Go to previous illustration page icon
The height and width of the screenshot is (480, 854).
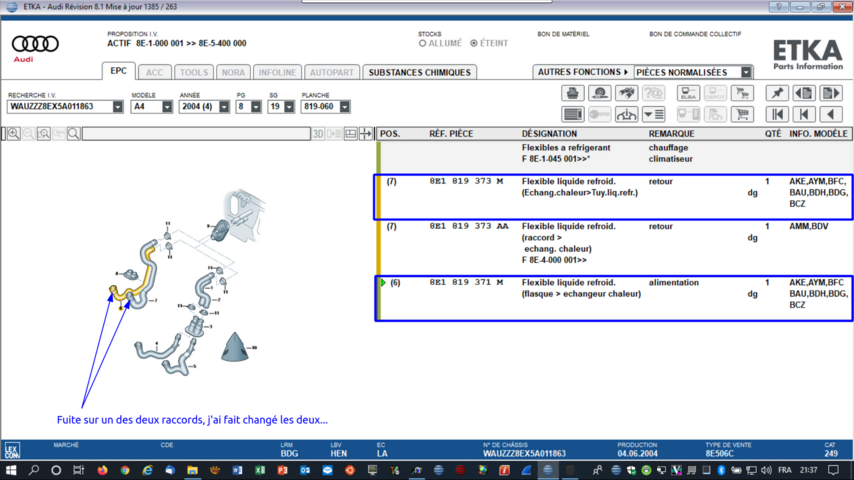(804, 93)
